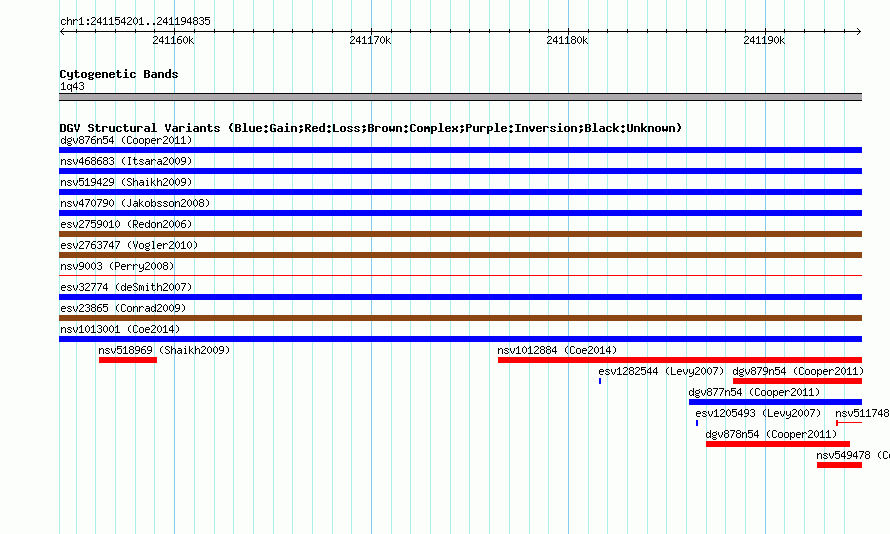Select the blue bar of nsv1013001
This screenshot has height=534, width=890.
point(460,339)
